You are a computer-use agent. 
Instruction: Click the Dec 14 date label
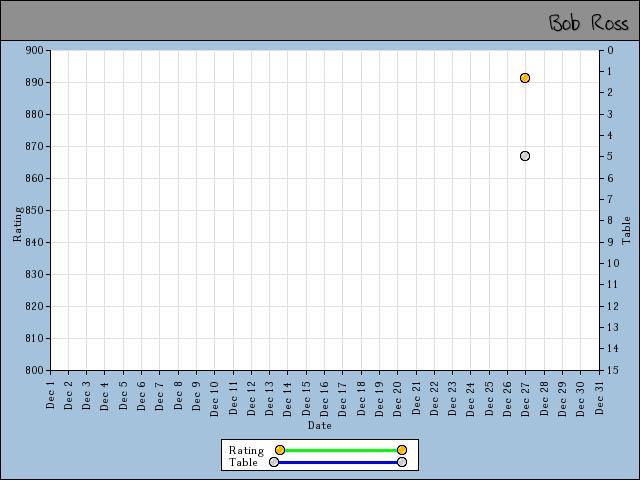(x=287, y=398)
